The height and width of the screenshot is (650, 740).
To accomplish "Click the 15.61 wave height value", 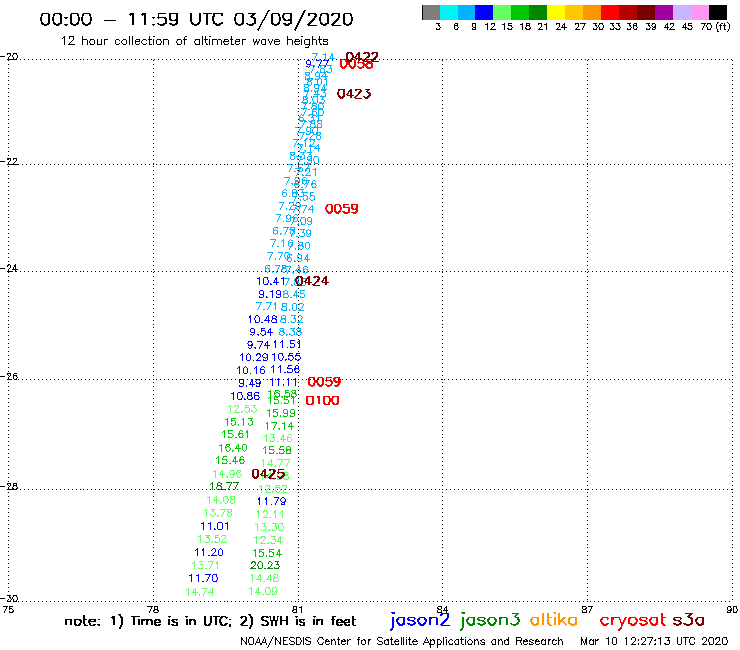I will [x=235, y=434].
